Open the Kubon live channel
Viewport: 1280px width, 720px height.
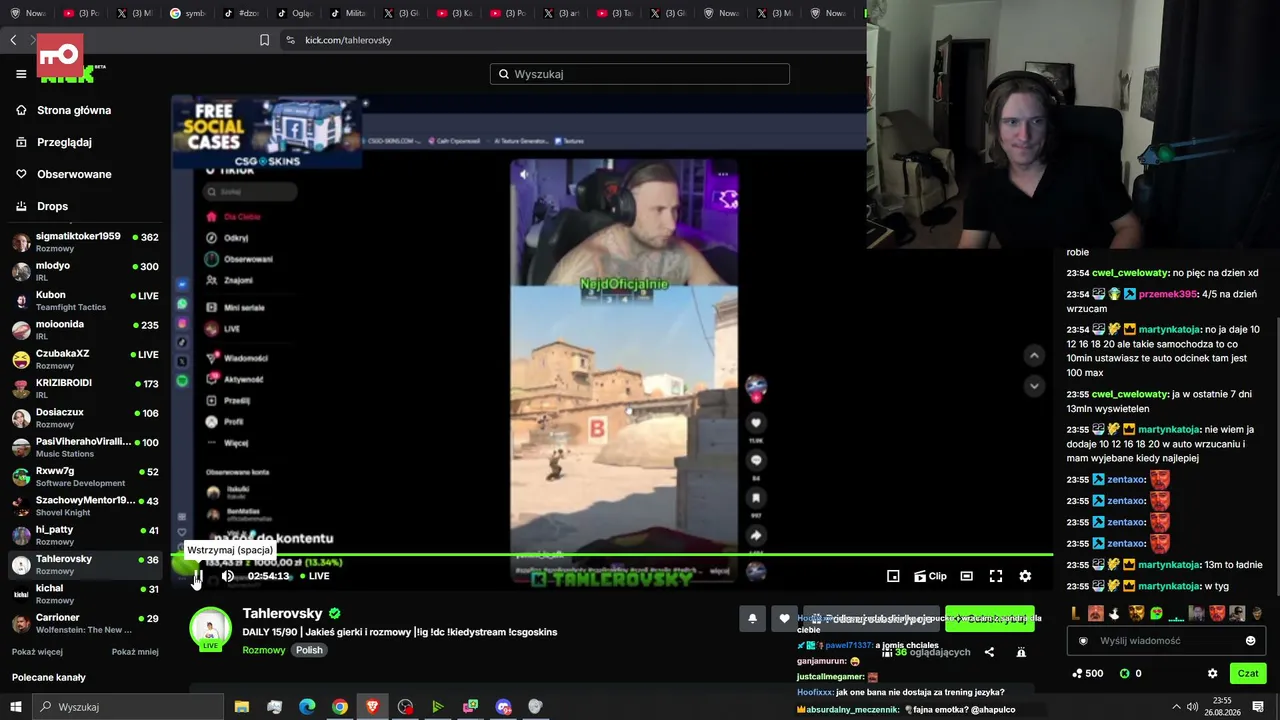85,300
